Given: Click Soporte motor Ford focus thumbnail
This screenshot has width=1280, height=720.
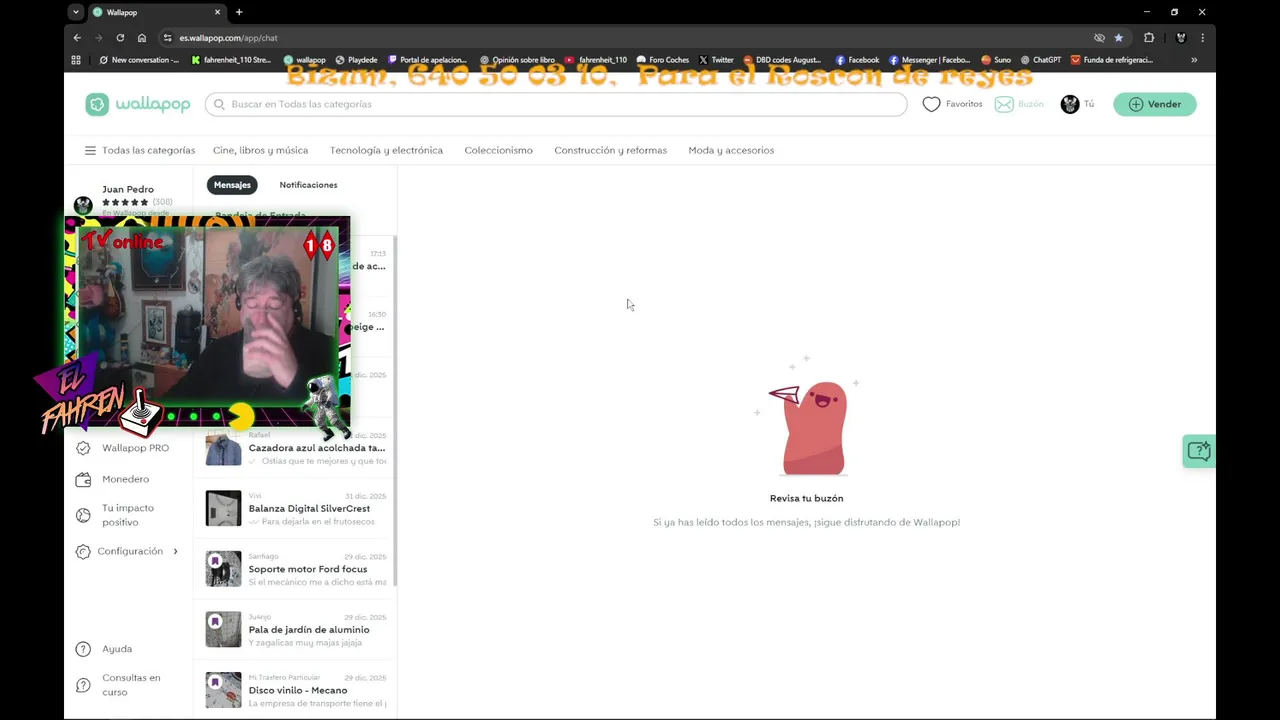Looking at the screenshot, I should click(x=223, y=569).
